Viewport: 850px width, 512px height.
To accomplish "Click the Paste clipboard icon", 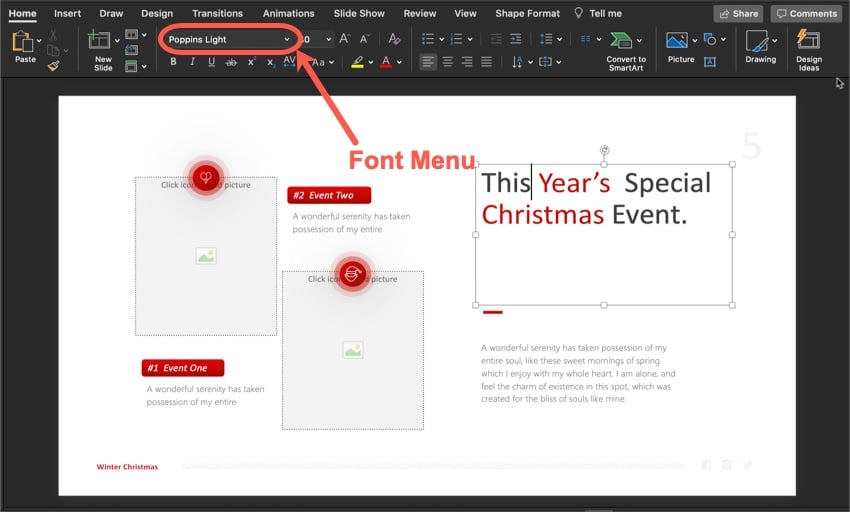I will [22, 42].
